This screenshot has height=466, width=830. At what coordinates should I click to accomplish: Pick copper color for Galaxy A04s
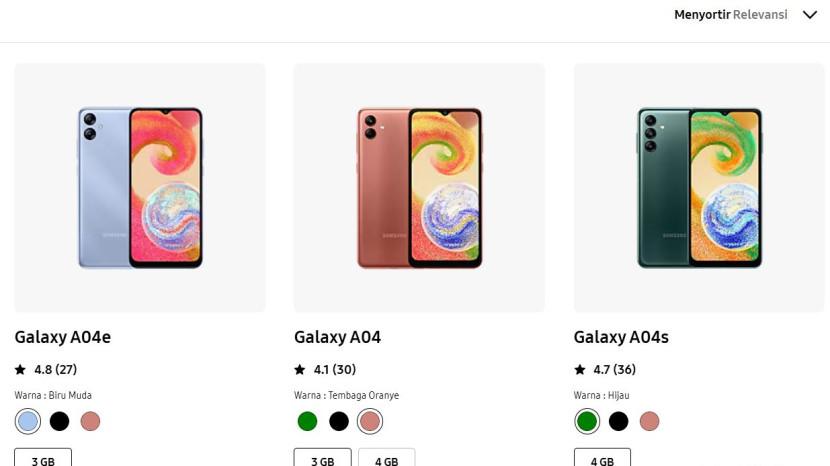click(649, 421)
